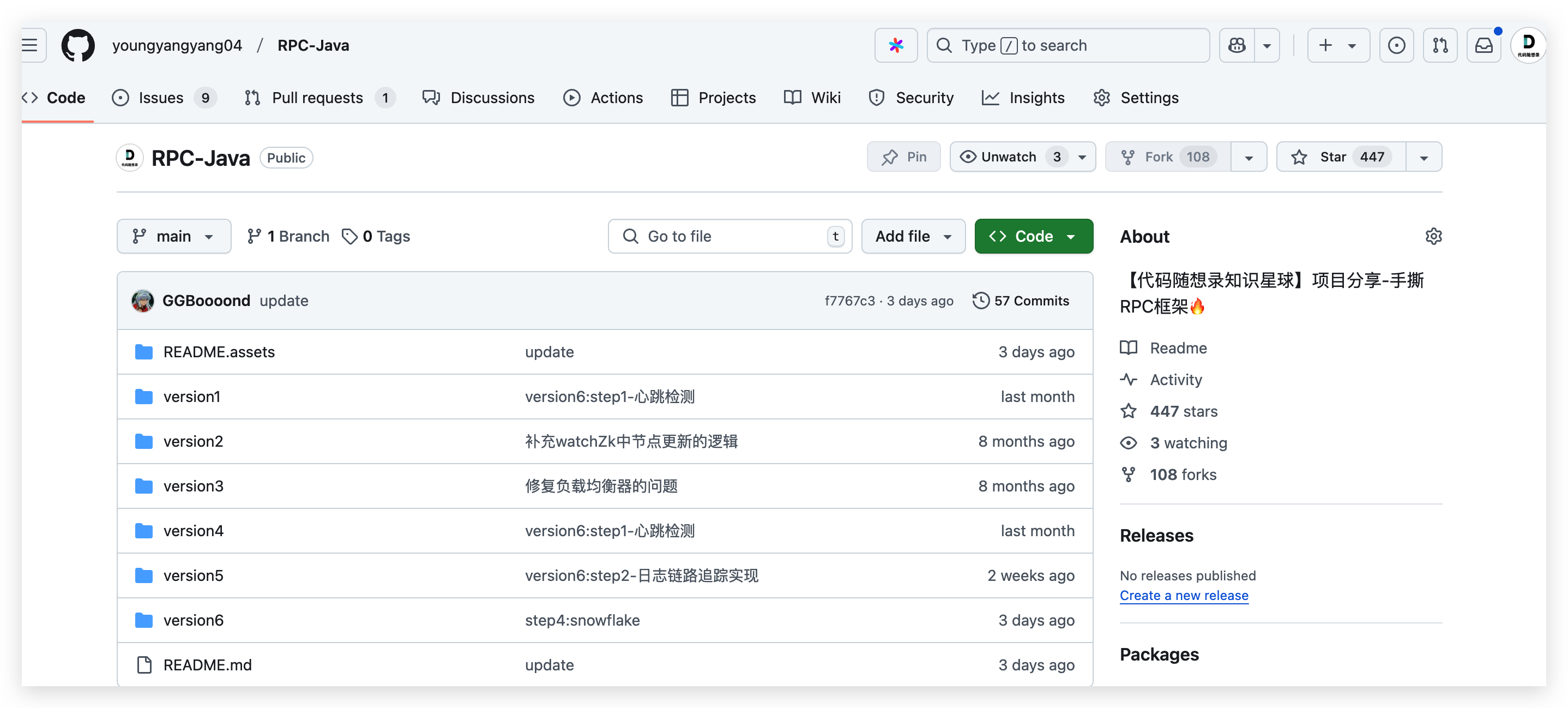
Task: Star the repository
Action: (1341, 157)
